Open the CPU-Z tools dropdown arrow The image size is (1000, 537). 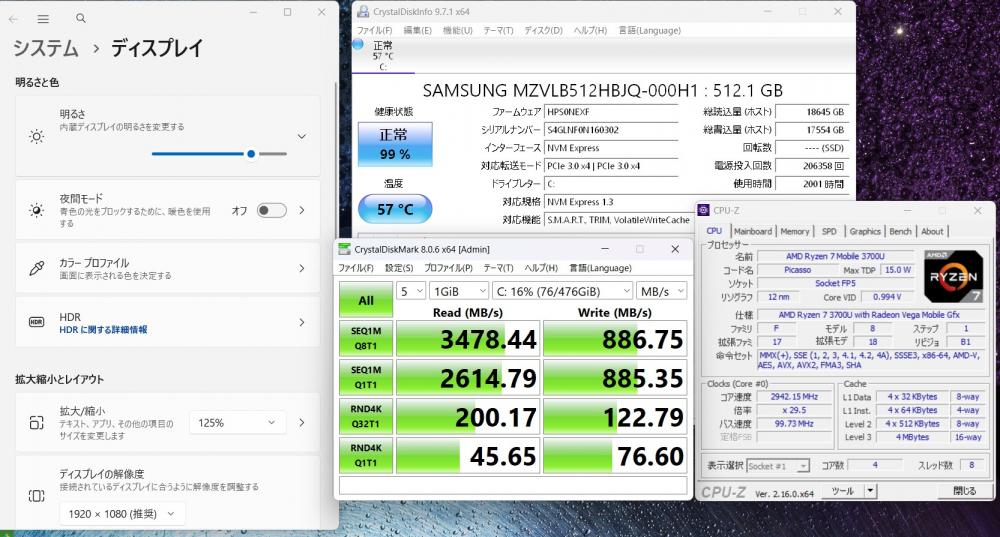click(870, 491)
